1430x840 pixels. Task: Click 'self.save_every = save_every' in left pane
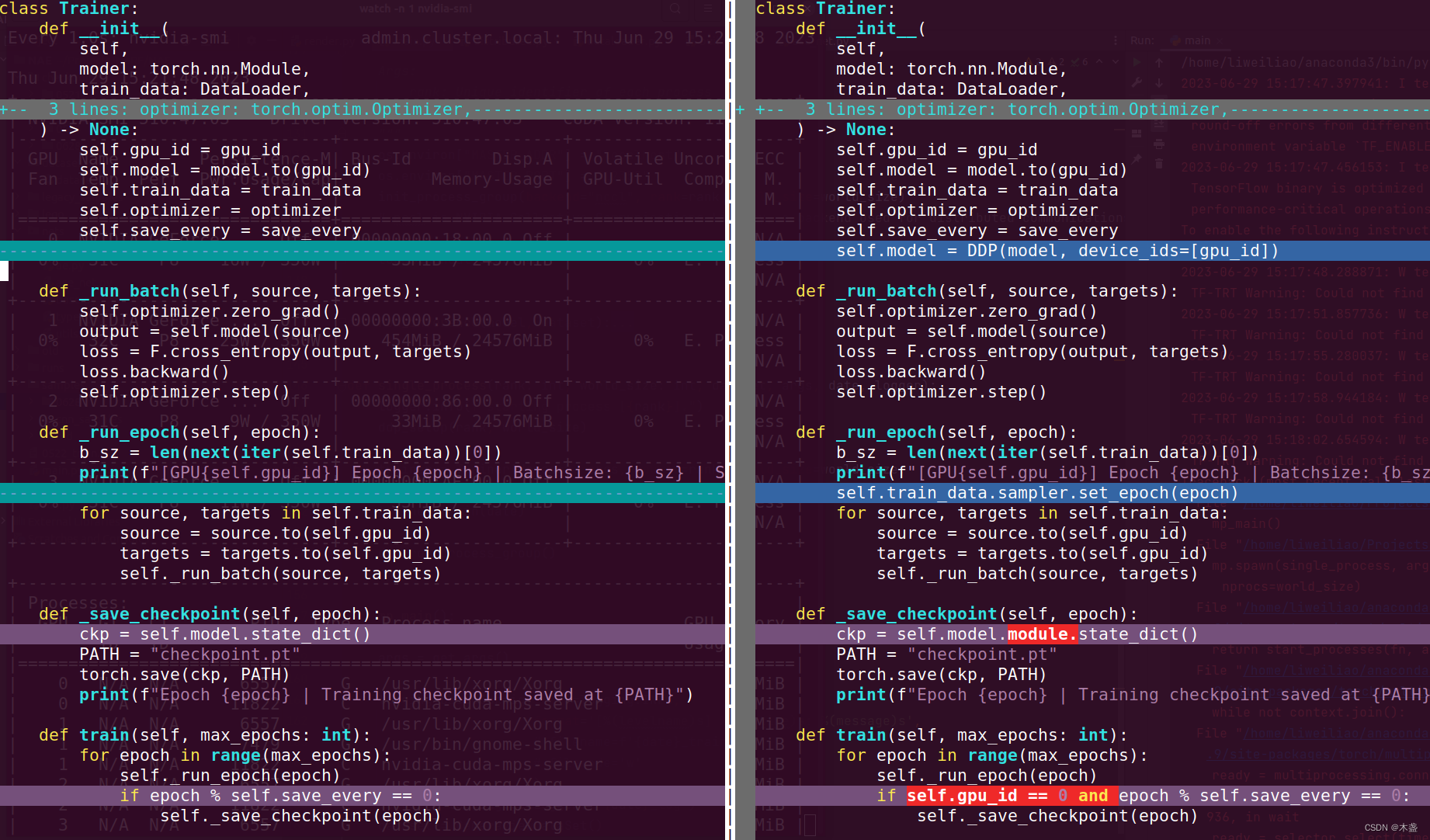coord(220,231)
